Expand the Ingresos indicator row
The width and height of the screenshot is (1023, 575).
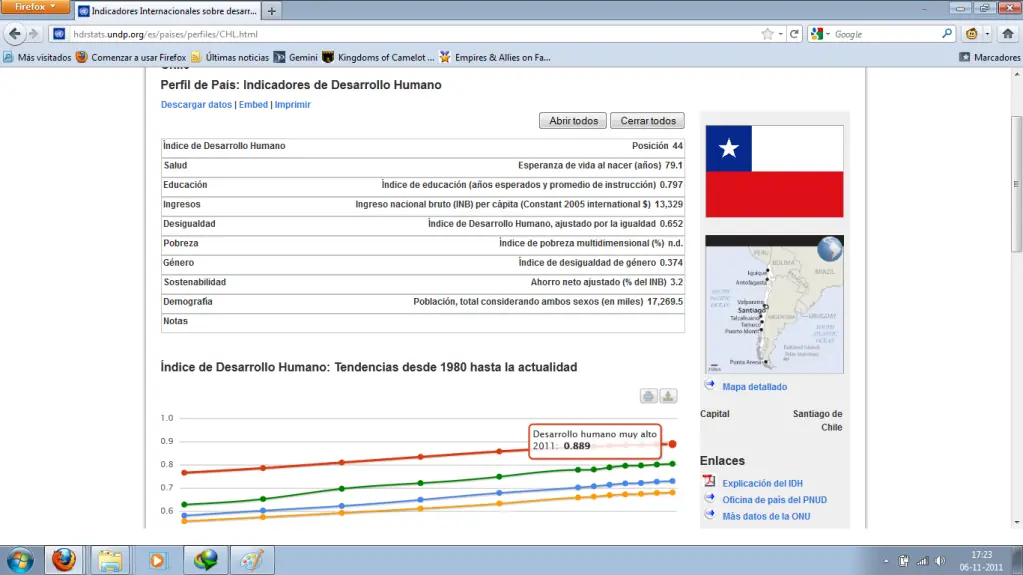[x=423, y=204]
